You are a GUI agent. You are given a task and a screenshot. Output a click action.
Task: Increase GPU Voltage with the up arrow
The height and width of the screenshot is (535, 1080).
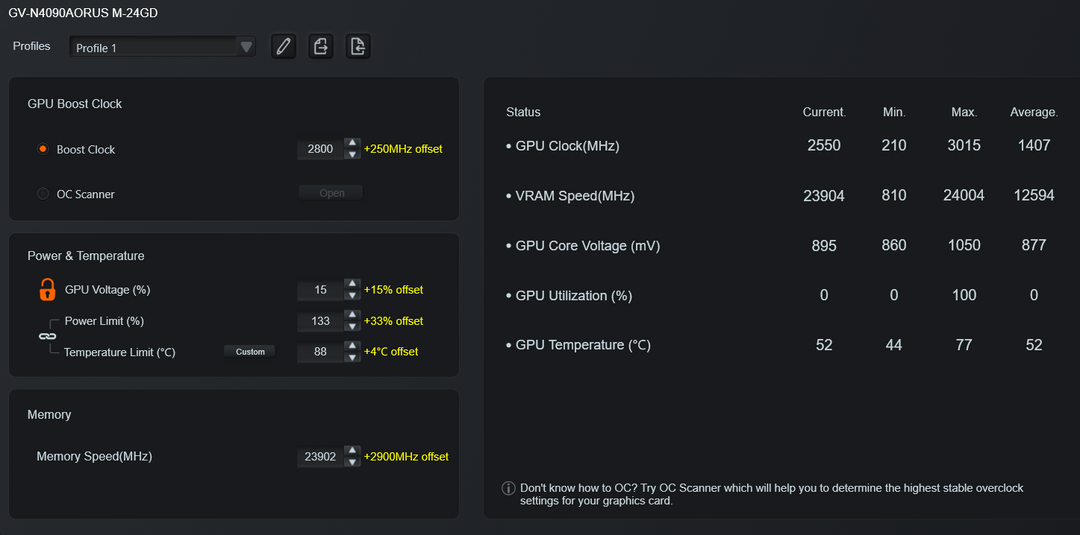tap(352, 284)
